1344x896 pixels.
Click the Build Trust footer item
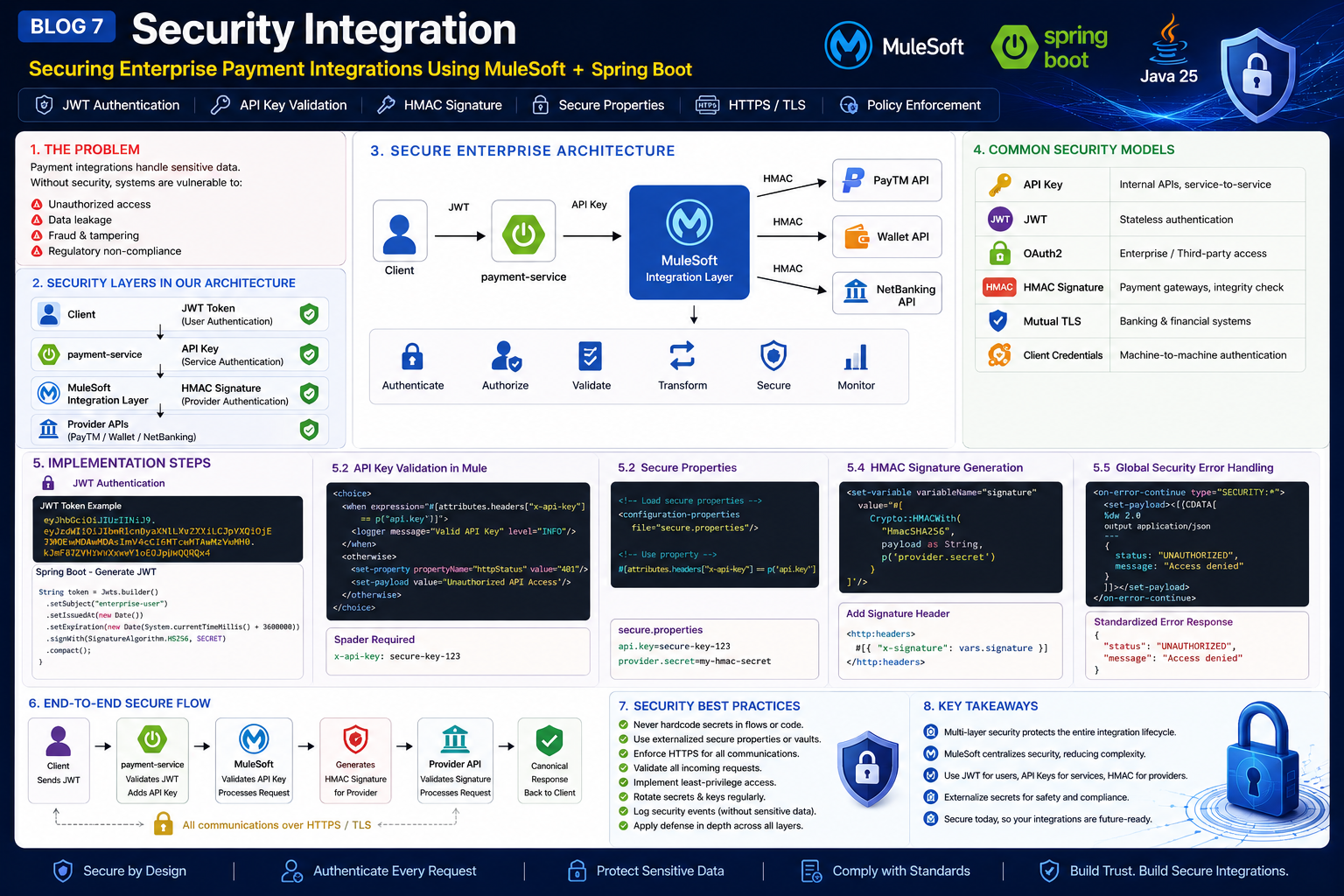pyautogui.click(x=1164, y=871)
